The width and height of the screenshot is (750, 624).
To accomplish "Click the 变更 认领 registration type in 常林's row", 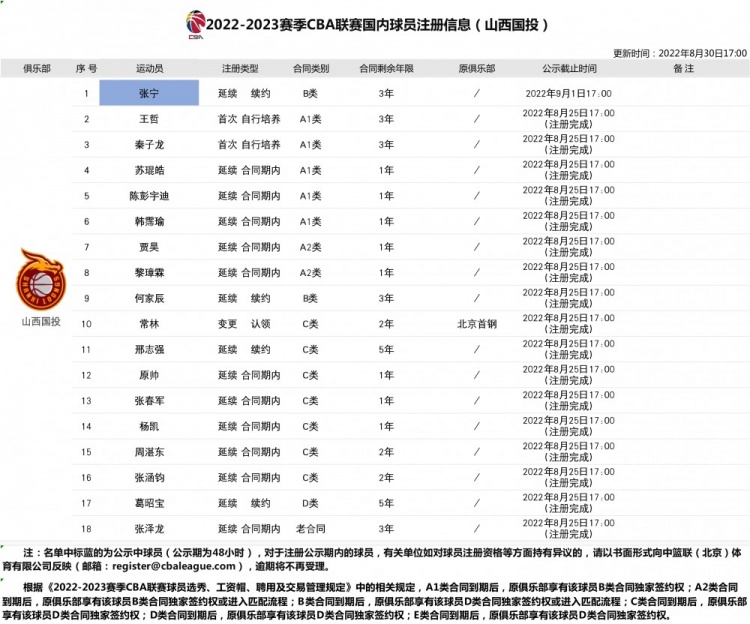I will [x=244, y=324].
